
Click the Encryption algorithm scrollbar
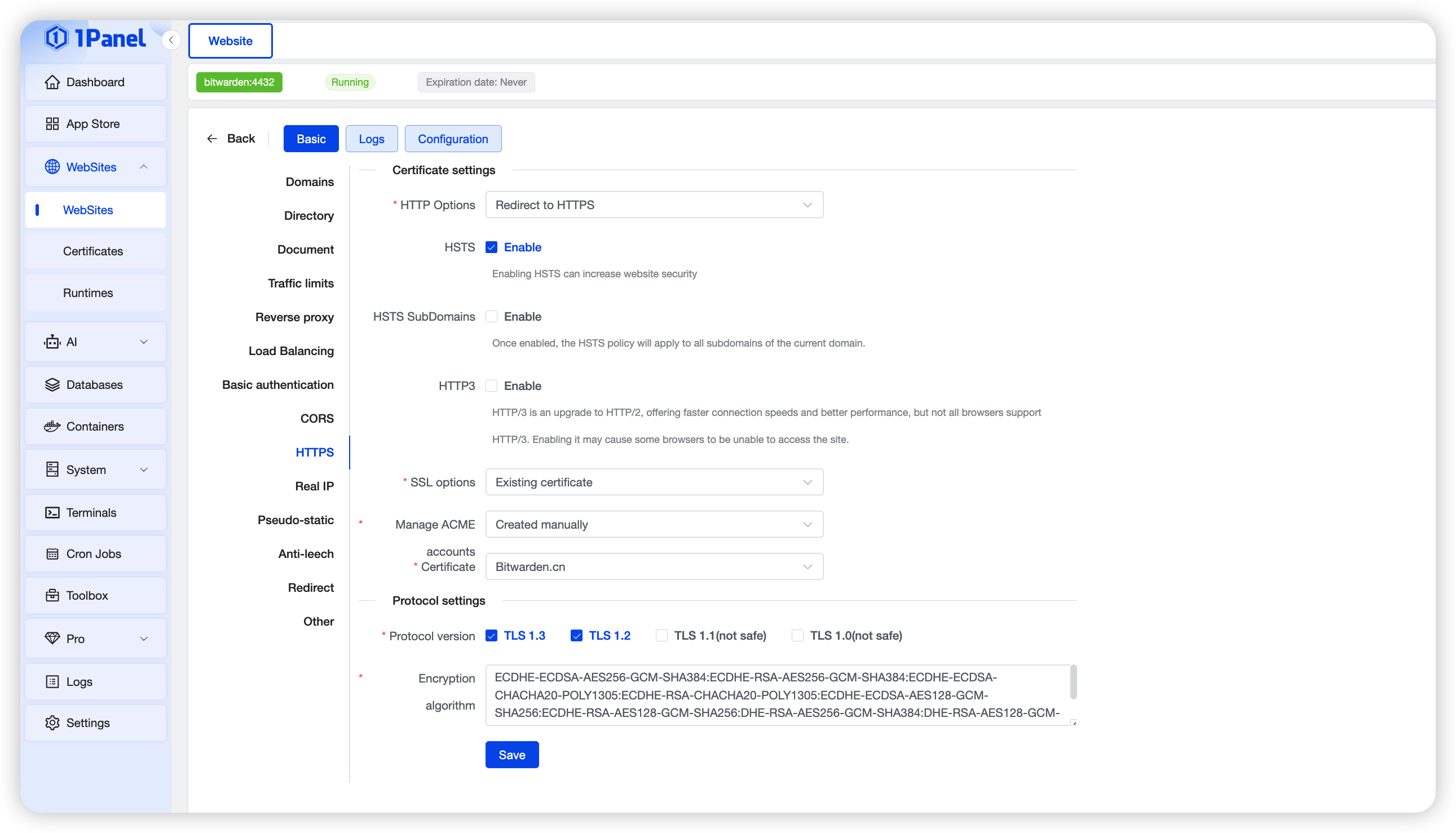tap(1073, 682)
